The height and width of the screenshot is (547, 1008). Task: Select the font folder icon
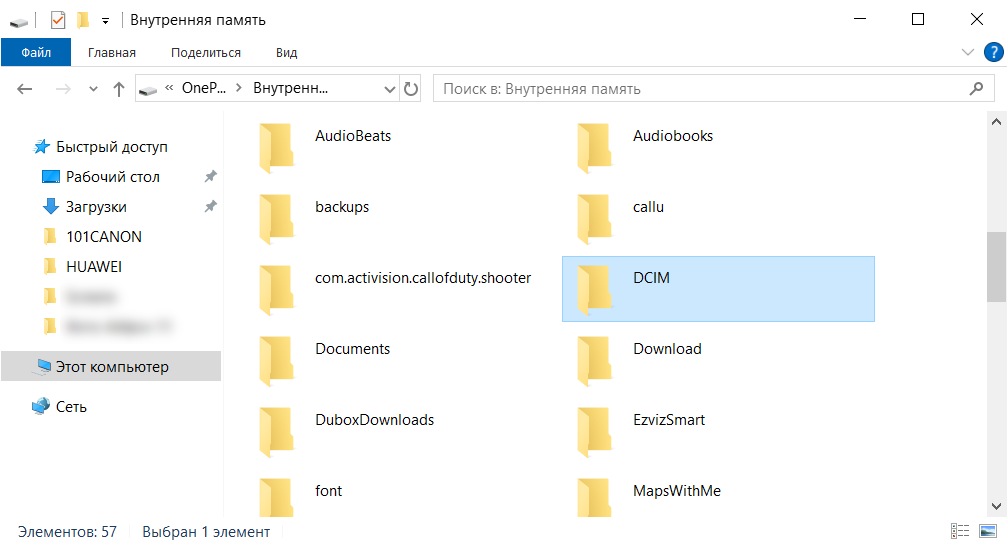(x=277, y=498)
